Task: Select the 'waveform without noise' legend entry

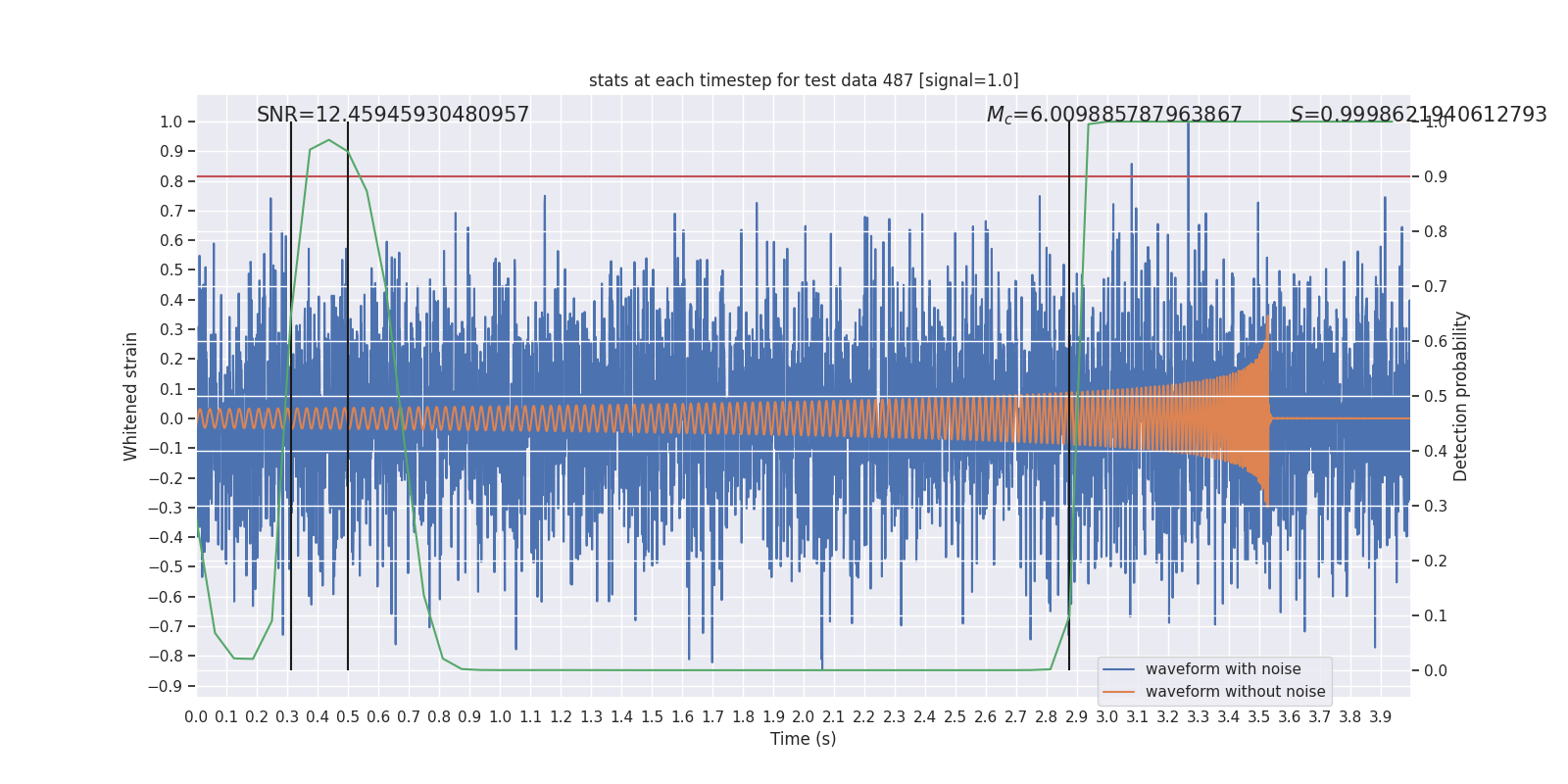Action: [x=1235, y=692]
